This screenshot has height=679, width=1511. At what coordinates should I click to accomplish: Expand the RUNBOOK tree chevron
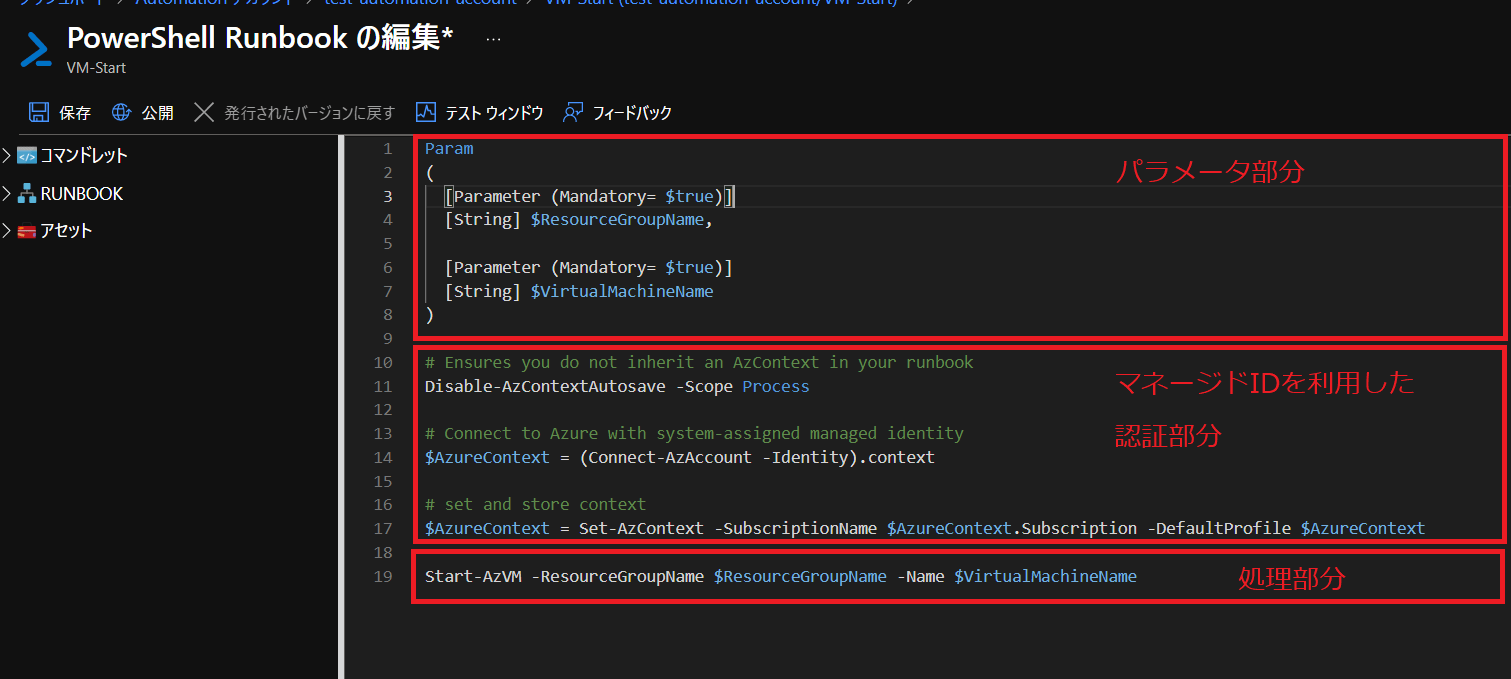tap(7, 194)
